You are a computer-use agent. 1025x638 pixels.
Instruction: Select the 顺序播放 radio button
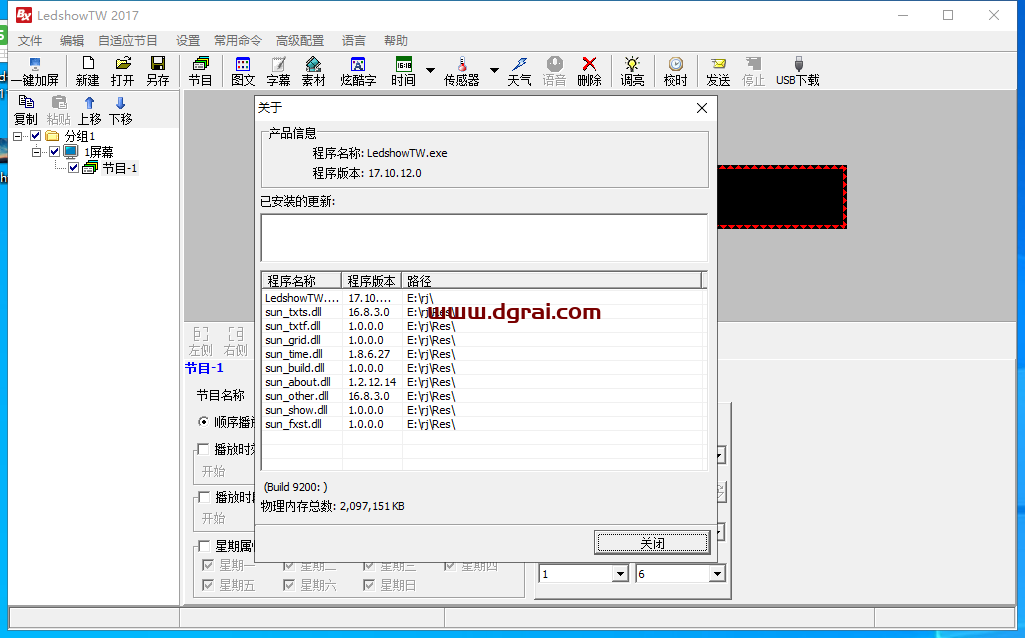[x=203, y=422]
